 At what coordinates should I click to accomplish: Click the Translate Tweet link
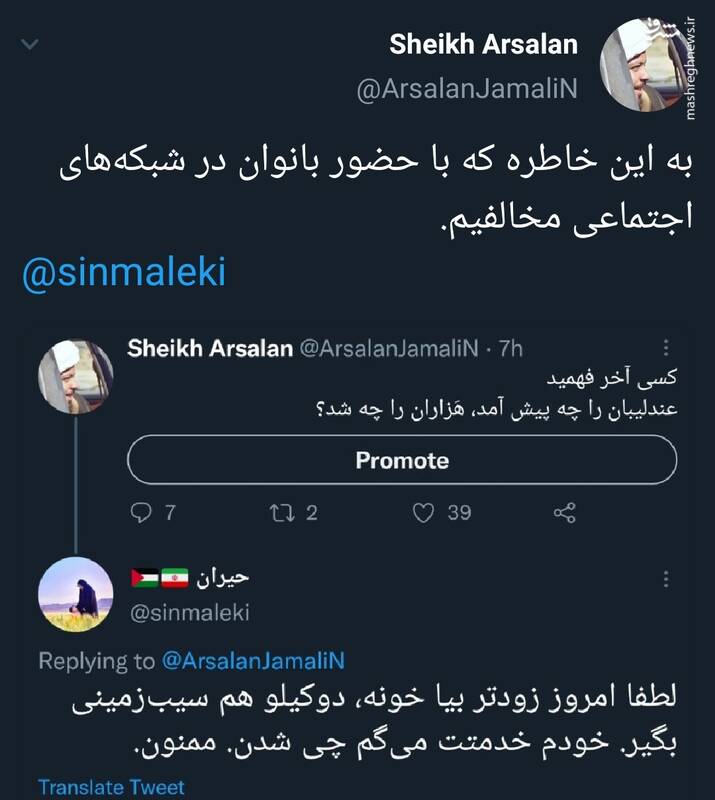[x=111, y=787]
